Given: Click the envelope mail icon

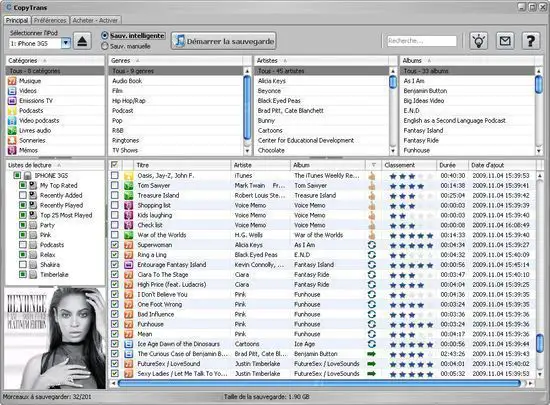Looking at the screenshot, I should click(505, 41).
